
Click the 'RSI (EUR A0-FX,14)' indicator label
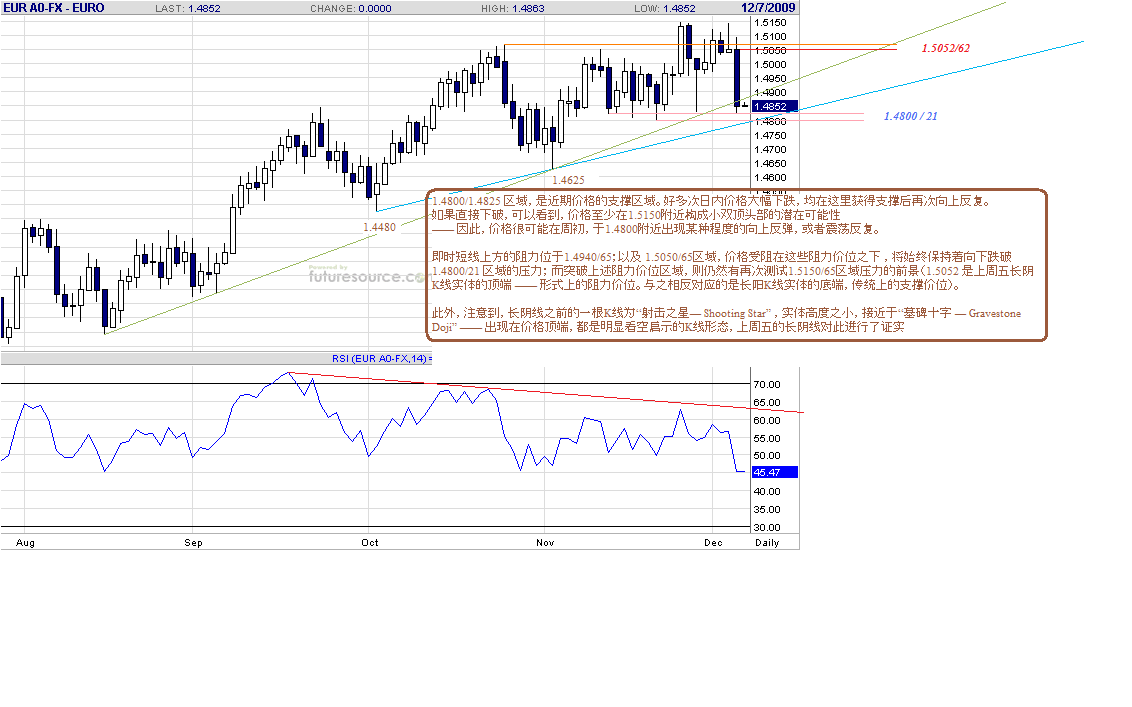(x=380, y=359)
